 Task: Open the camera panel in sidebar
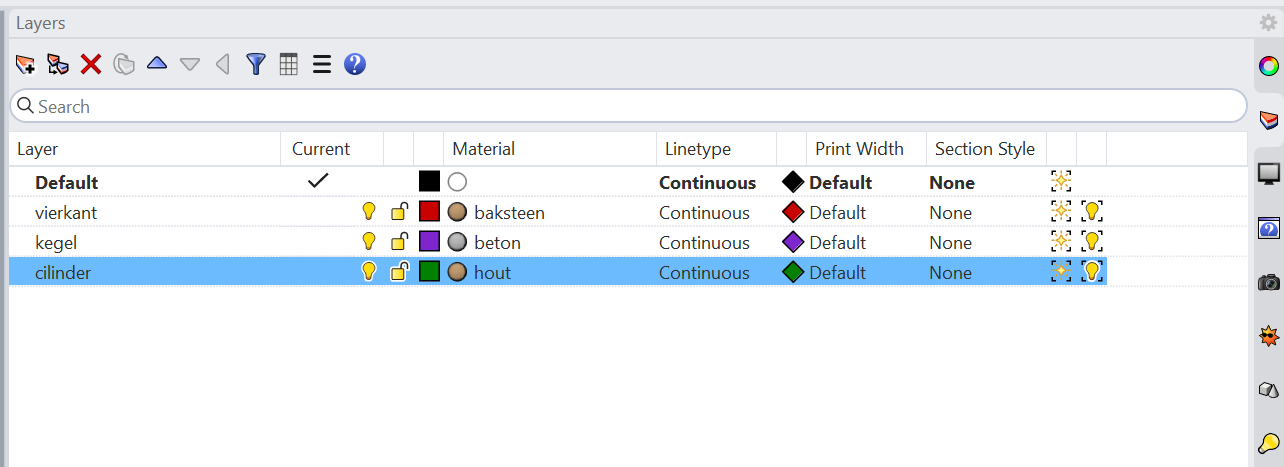pyautogui.click(x=1268, y=282)
